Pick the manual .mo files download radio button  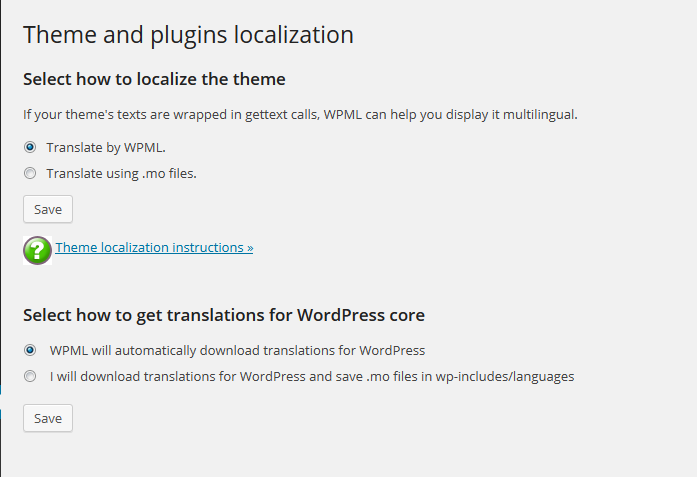pyautogui.click(x=30, y=377)
